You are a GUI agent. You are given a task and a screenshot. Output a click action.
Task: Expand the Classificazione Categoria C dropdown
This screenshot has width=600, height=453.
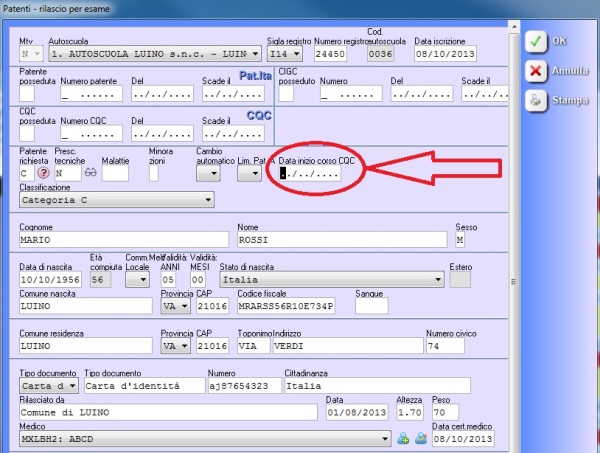[x=207, y=200]
